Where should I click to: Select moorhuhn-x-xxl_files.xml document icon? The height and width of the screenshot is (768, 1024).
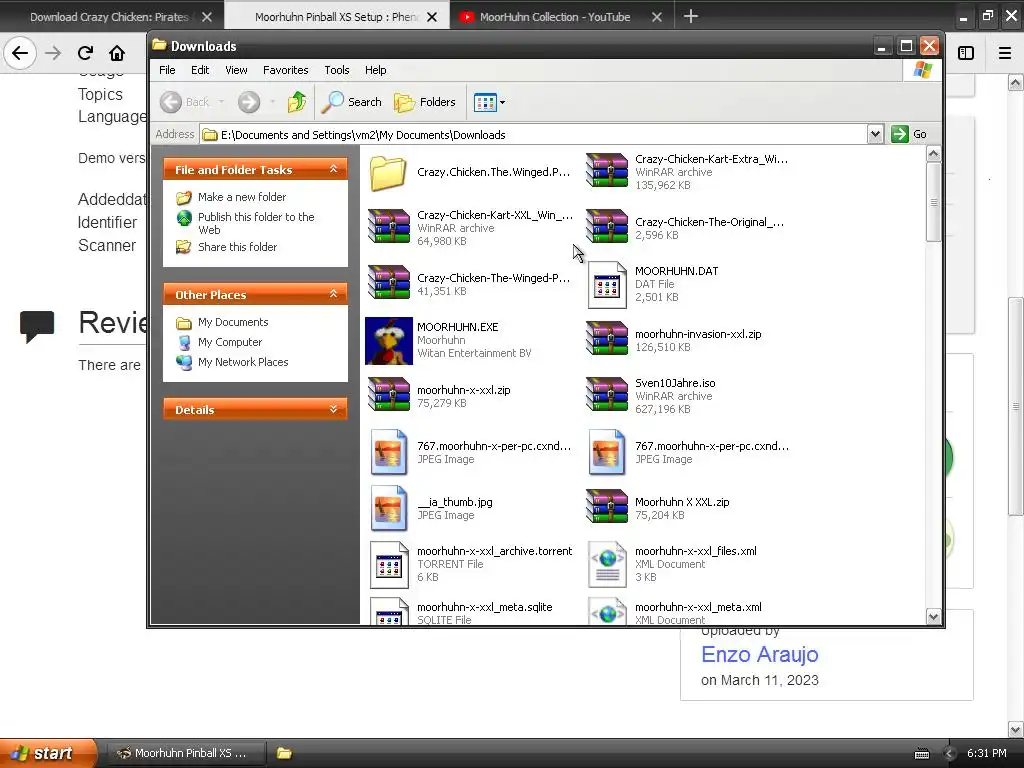(607, 565)
